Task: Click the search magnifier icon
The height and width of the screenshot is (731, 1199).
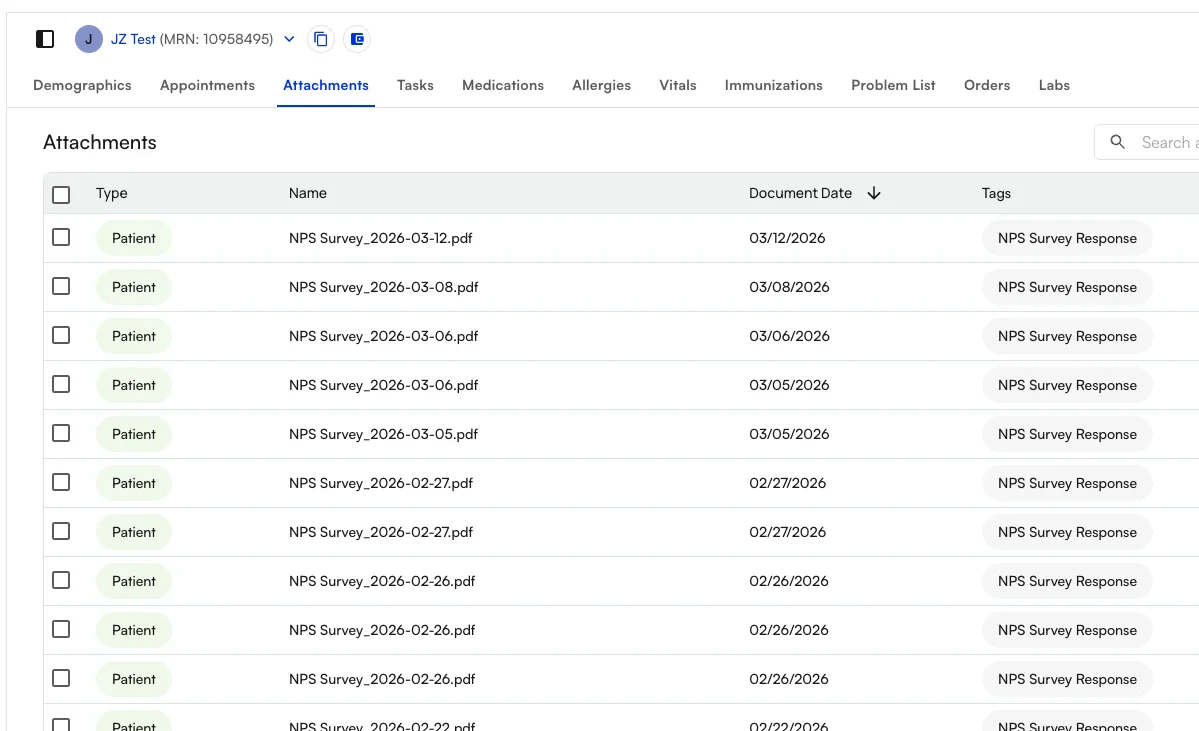Action: click(1117, 142)
